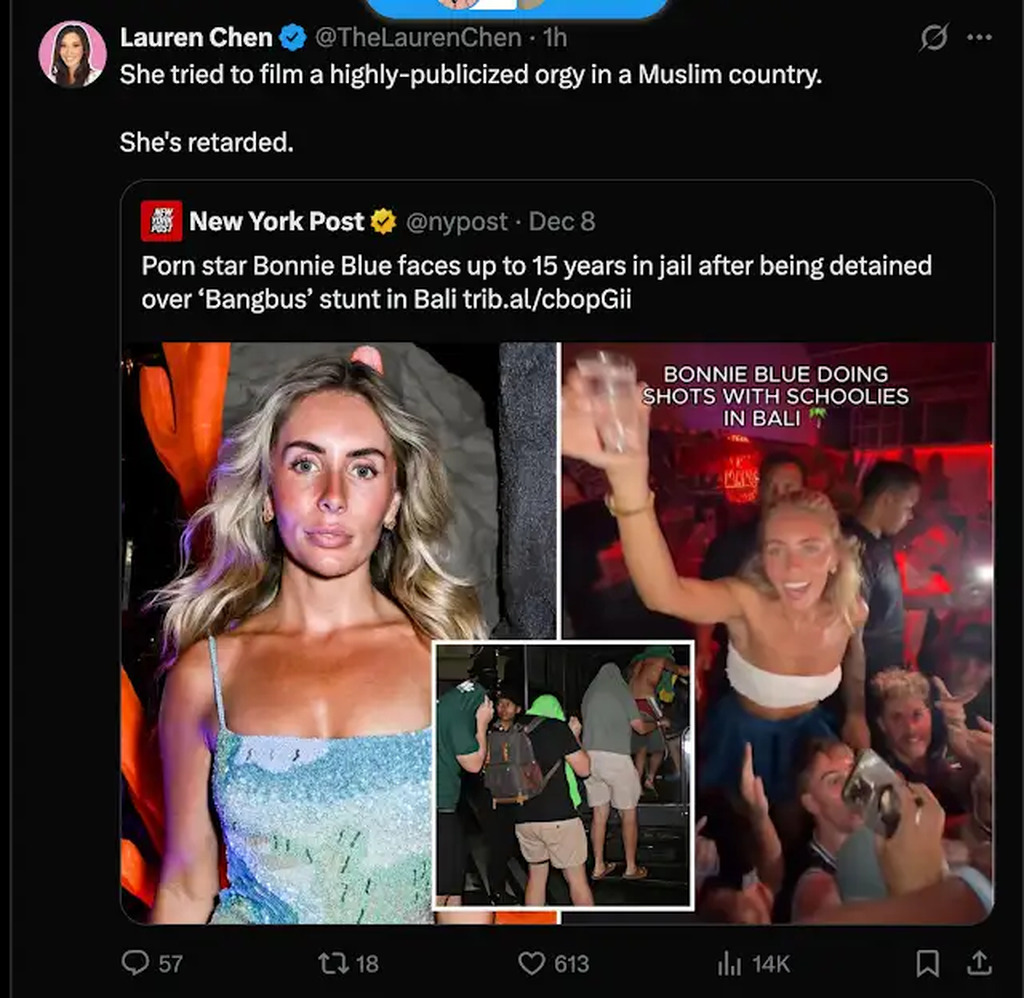Viewport: 1024px width, 998px height.
Task: Click the New York Post logo avatar
Action: 161,221
